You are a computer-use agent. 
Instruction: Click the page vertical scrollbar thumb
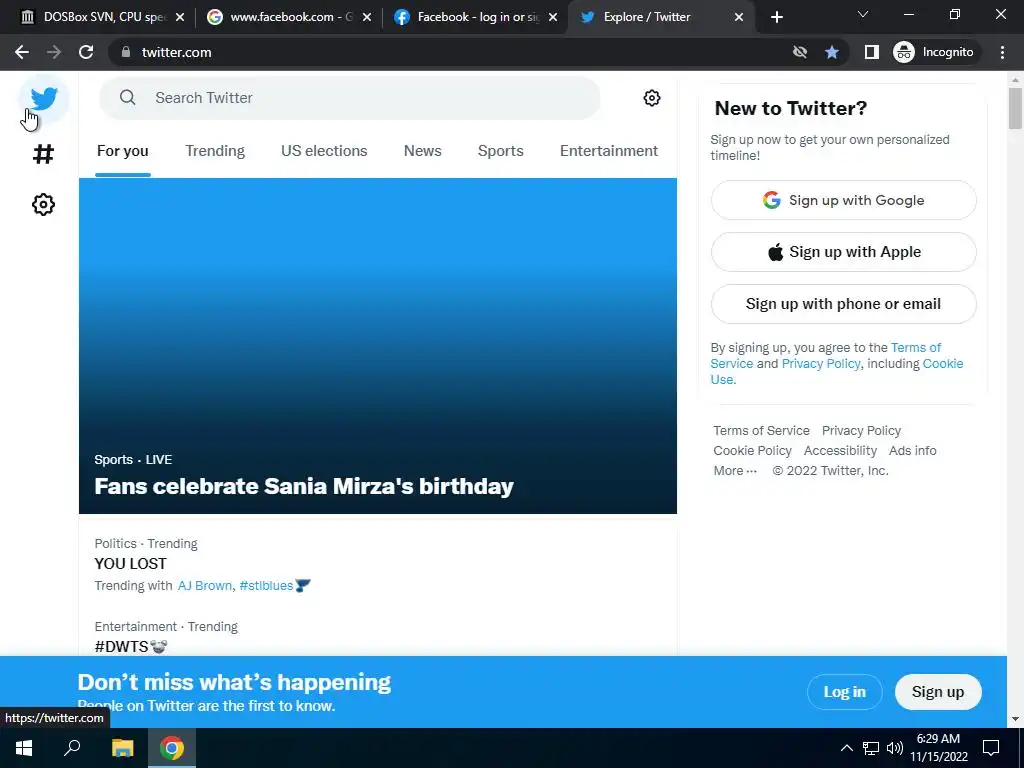tap(1015, 108)
